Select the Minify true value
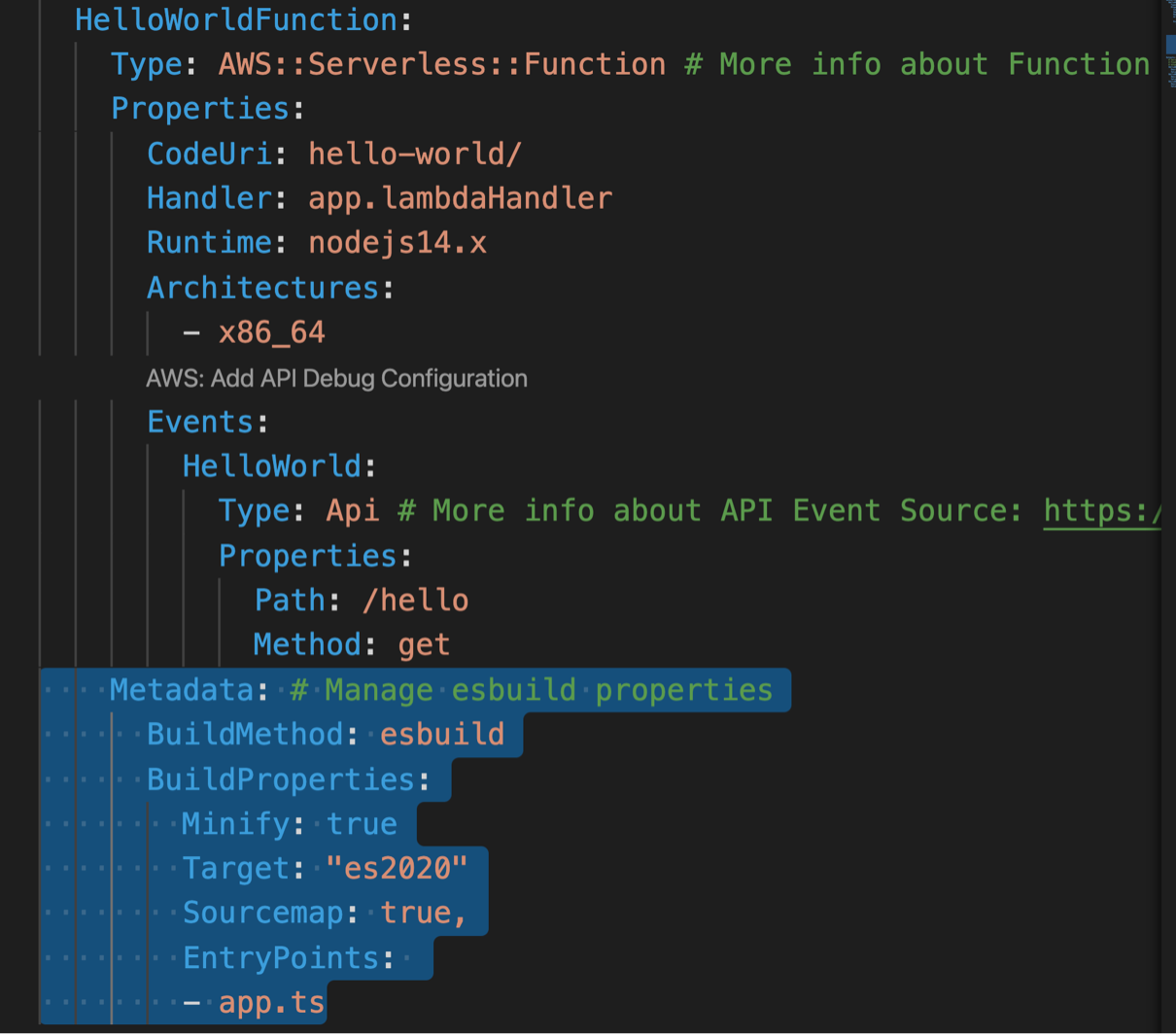Viewport: 1176px width, 1036px height. [362, 823]
